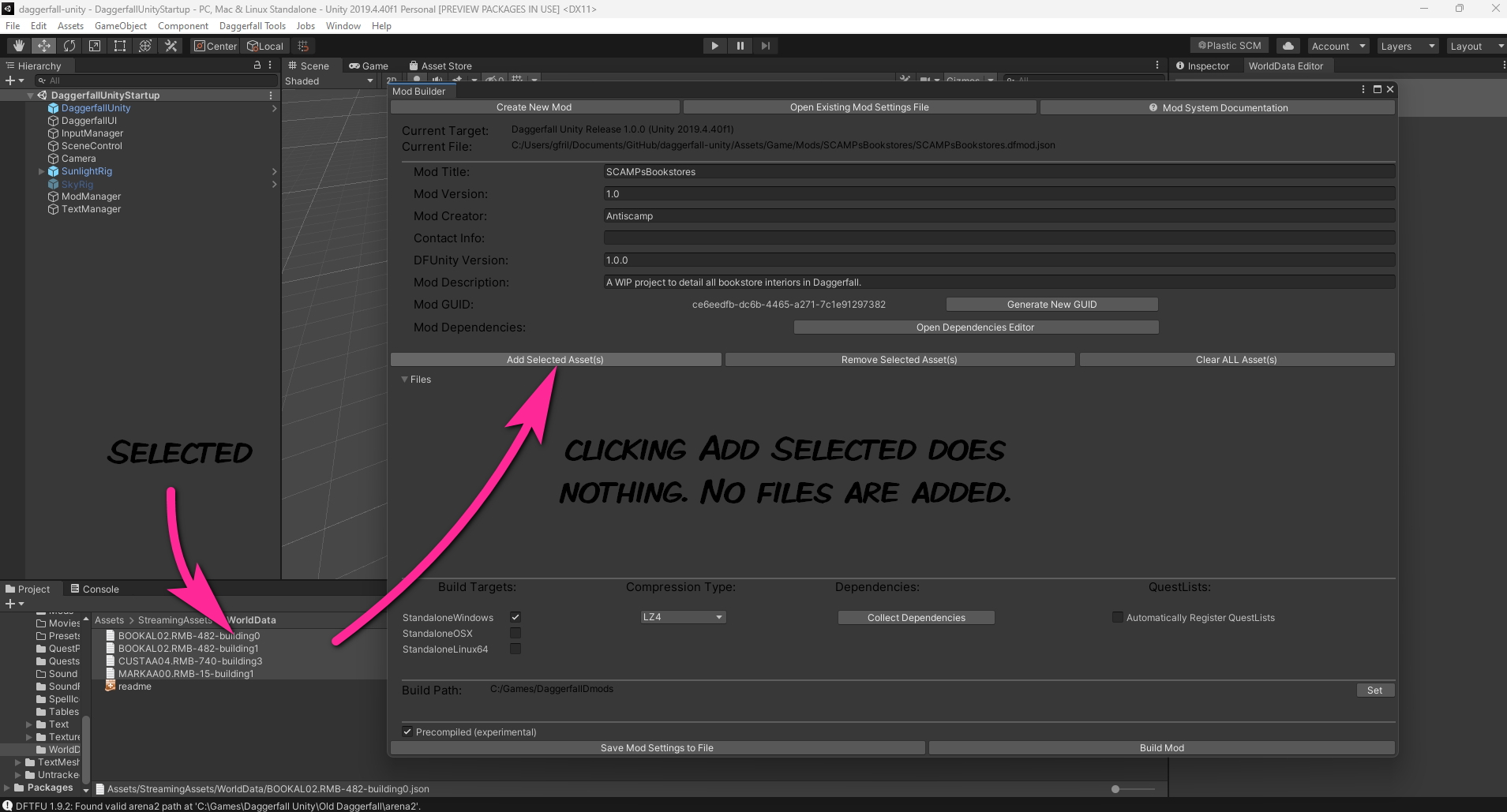Screen dimensions: 1507x812
Task: Toggle Pivot Center handle position
Action: pyautogui.click(x=216, y=46)
